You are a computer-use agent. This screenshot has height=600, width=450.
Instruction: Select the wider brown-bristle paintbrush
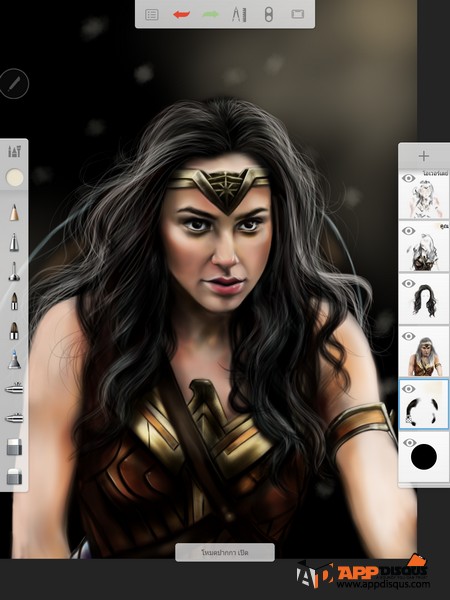14,331
